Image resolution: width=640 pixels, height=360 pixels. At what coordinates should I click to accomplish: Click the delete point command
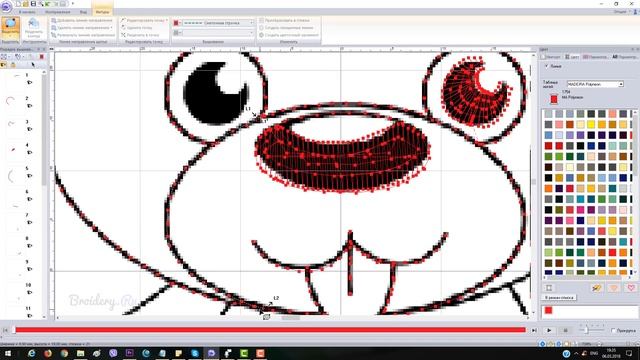(x=137, y=28)
